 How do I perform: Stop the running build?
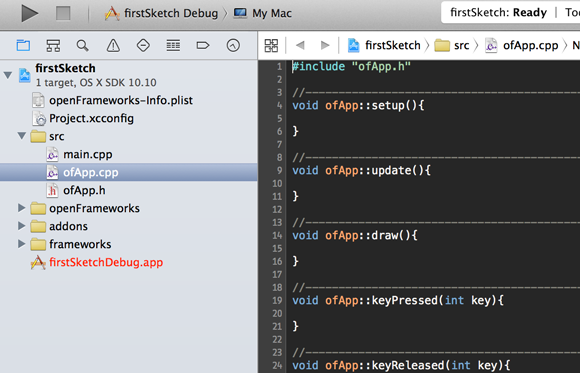click(63, 14)
